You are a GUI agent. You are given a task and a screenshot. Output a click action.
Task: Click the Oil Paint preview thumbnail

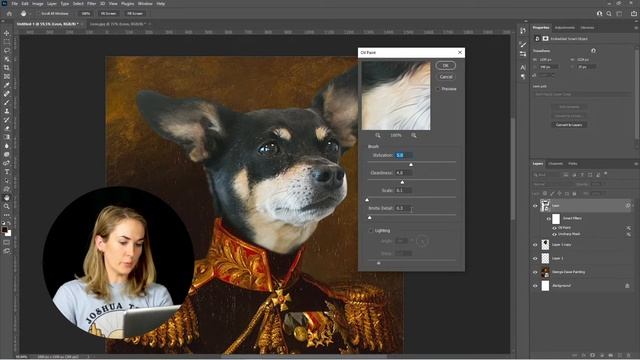396,96
